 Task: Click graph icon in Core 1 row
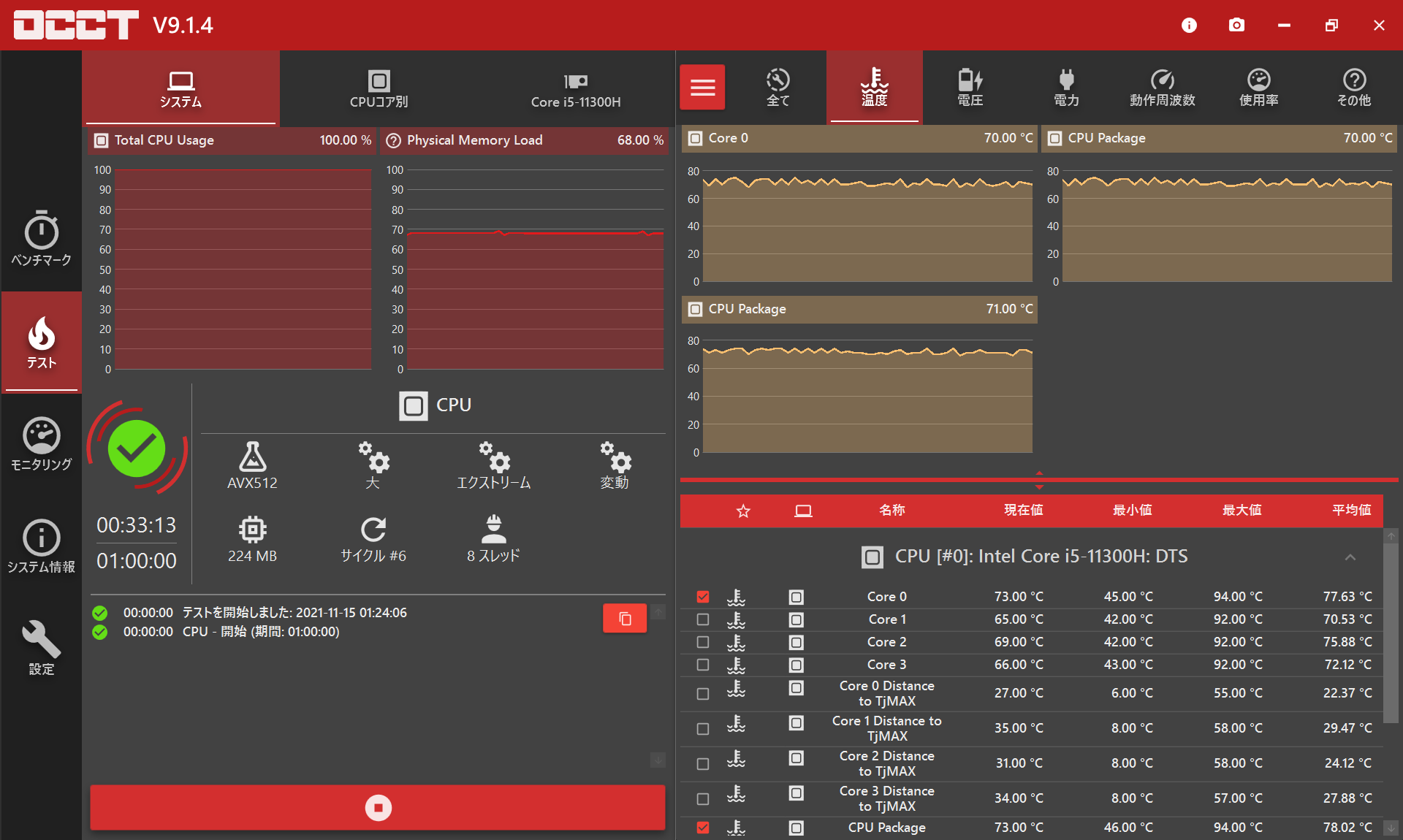tap(796, 619)
